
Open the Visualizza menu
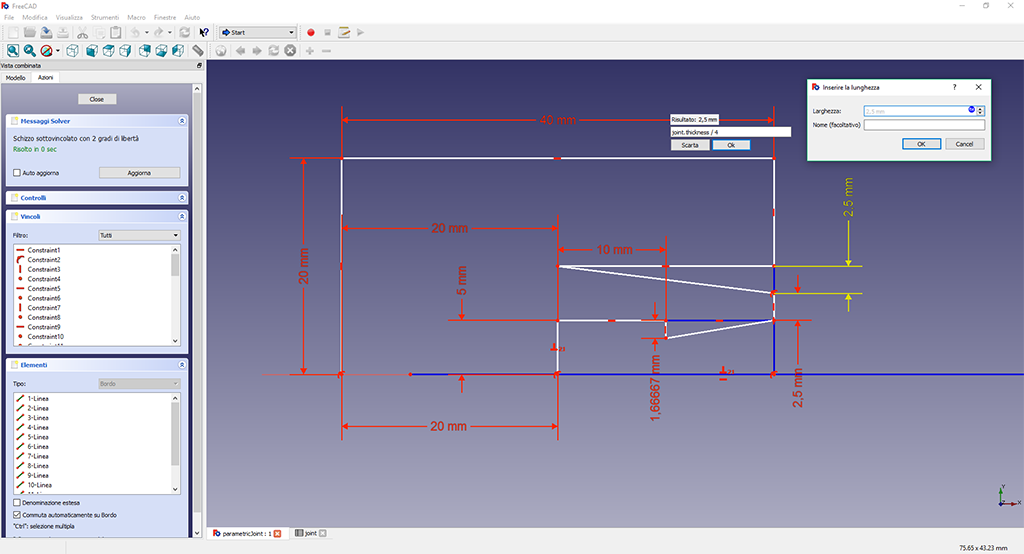(69, 18)
